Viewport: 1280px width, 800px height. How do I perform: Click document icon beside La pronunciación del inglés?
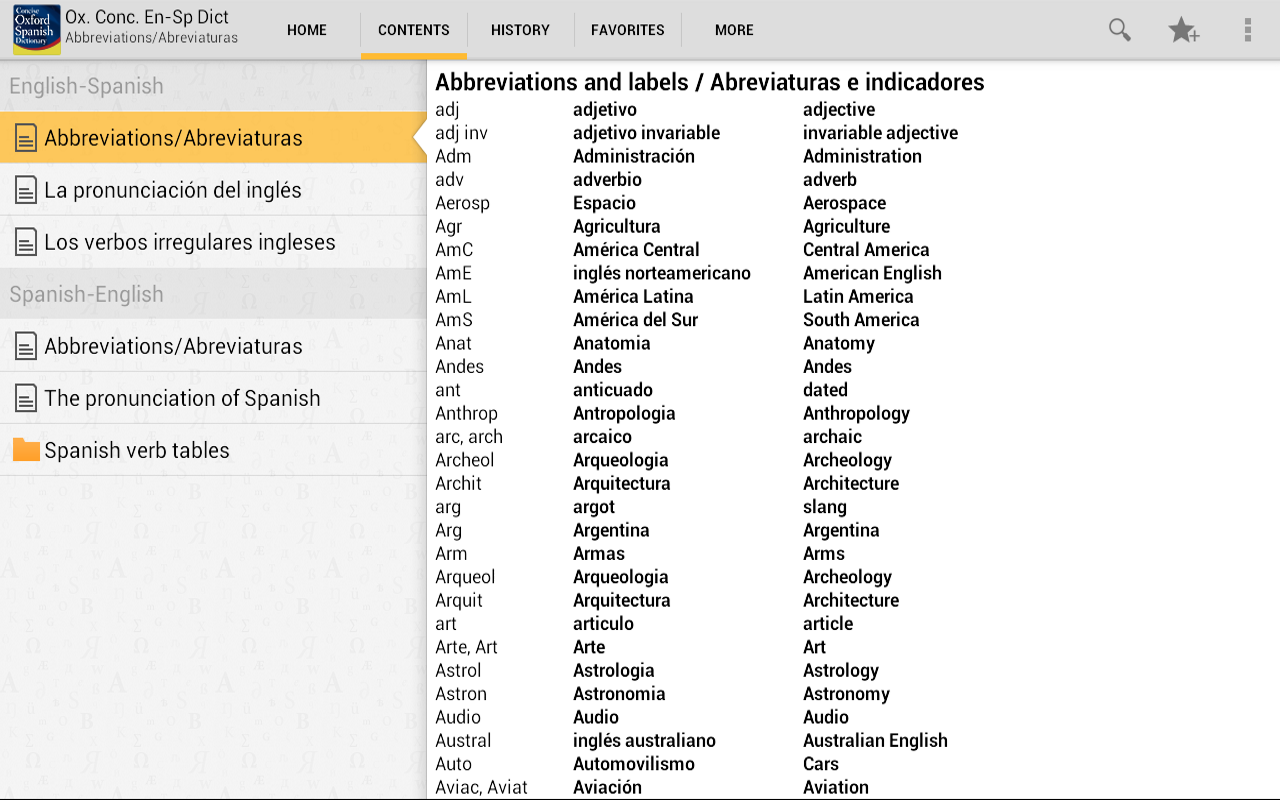tap(26, 190)
